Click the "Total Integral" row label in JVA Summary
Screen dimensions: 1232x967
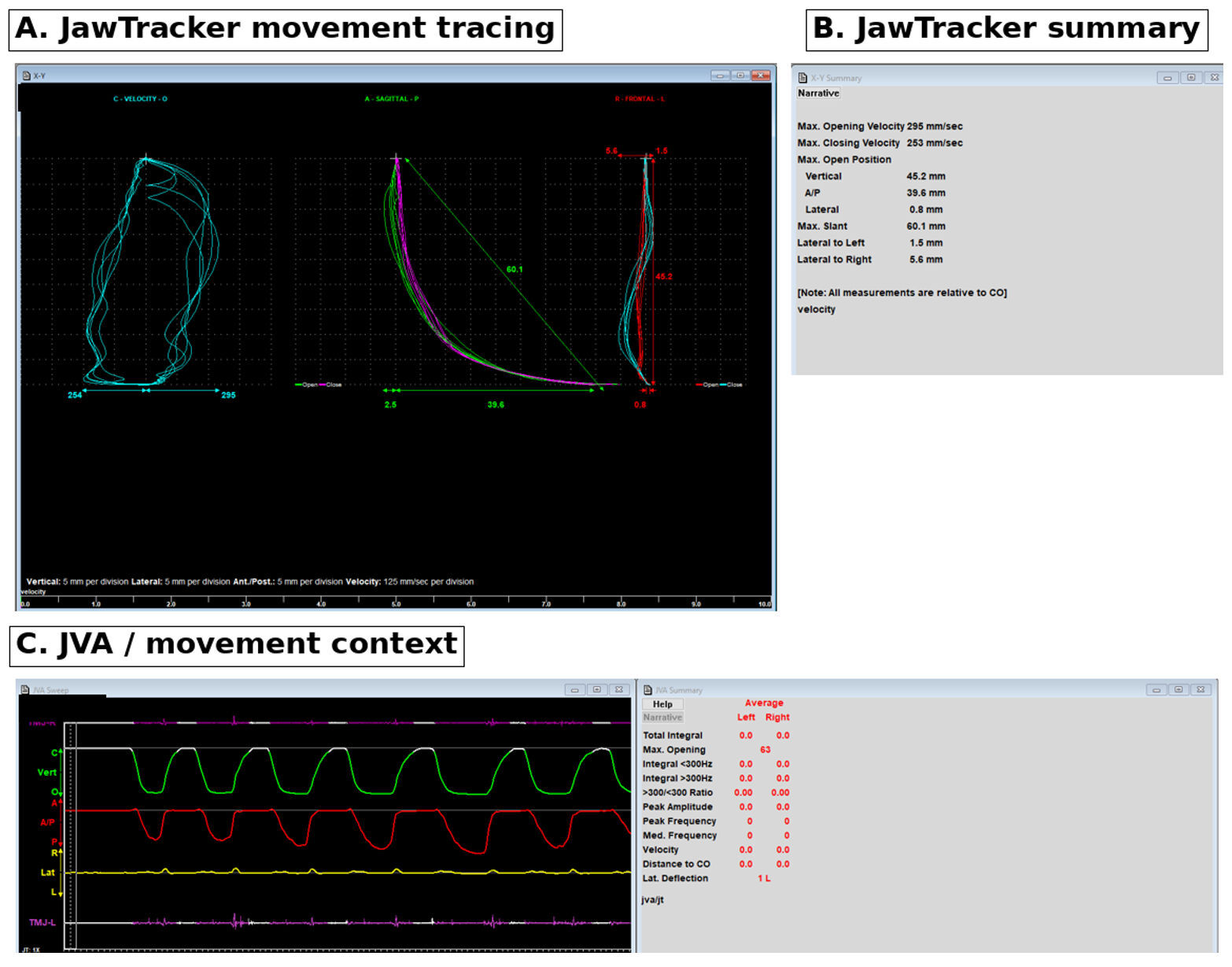tap(673, 736)
